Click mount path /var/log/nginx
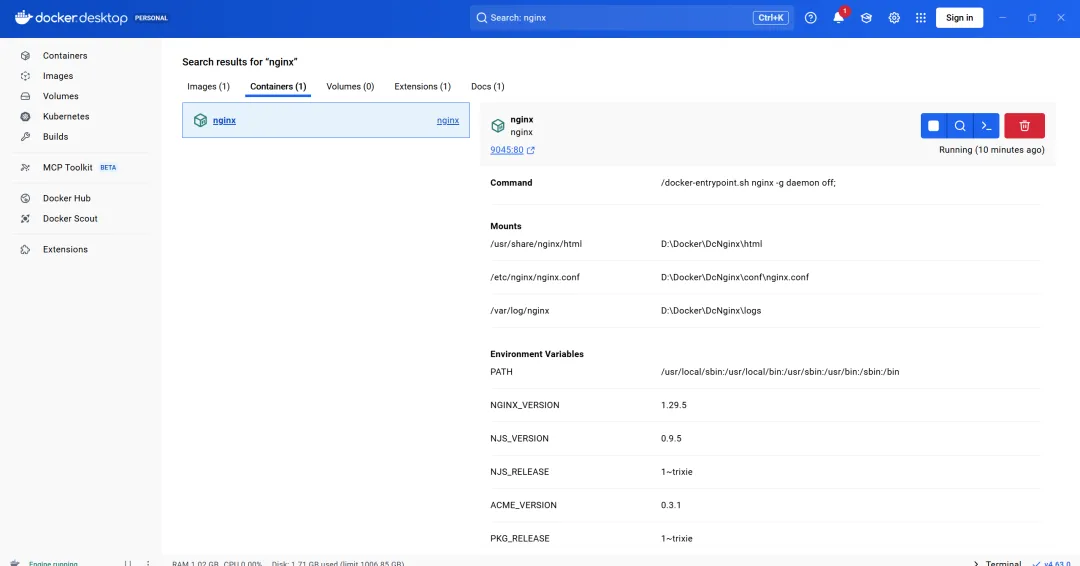1080x566 pixels. pyautogui.click(x=520, y=311)
